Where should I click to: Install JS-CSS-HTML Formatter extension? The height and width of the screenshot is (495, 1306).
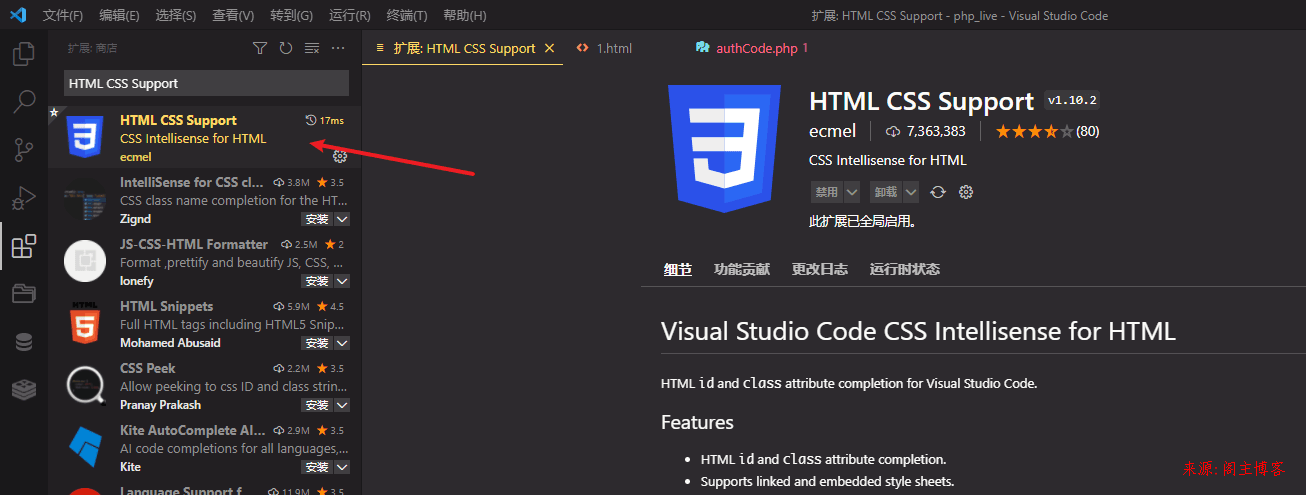[x=317, y=281]
